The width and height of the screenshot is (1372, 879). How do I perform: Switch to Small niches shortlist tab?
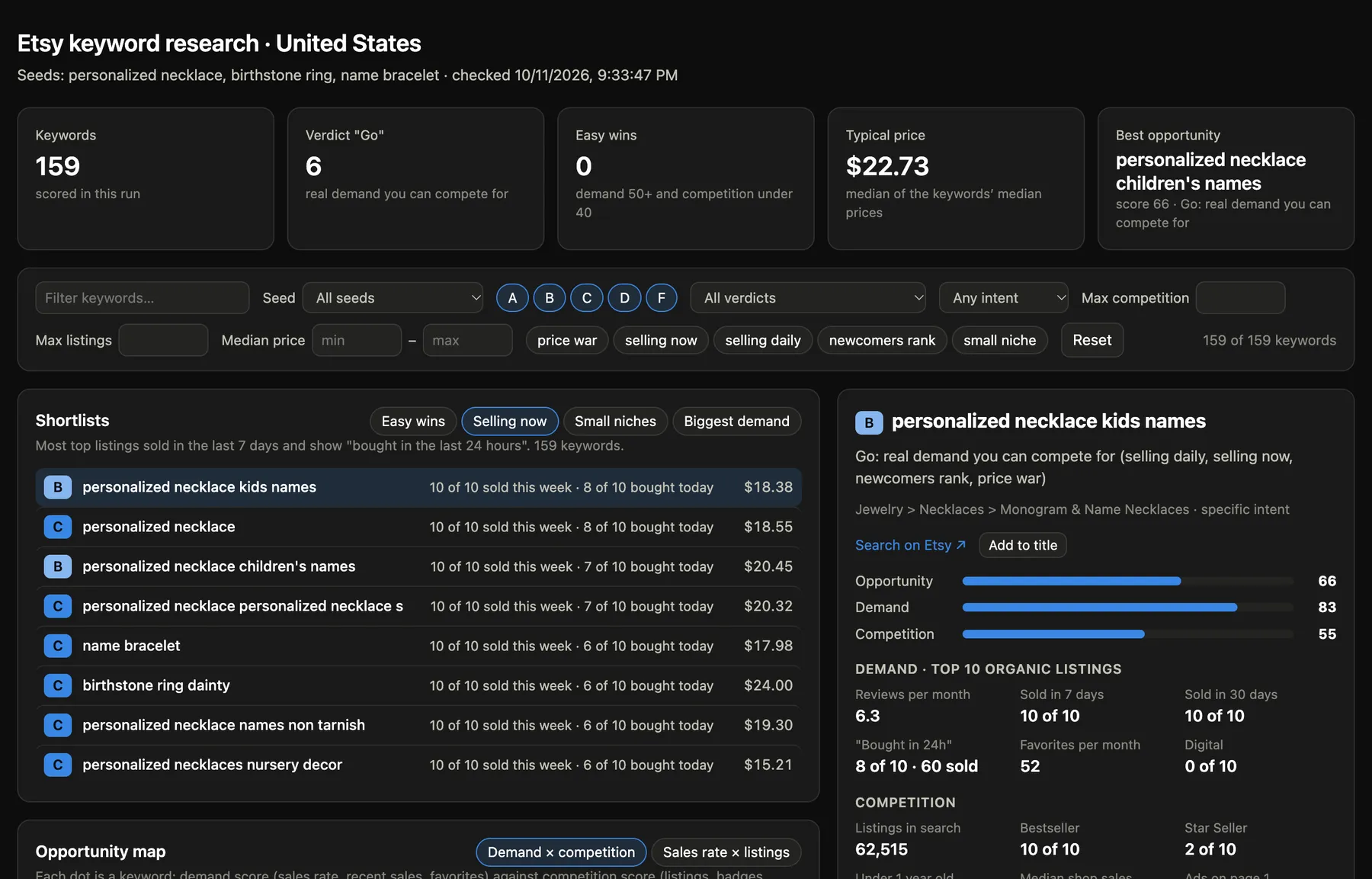(x=615, y=422)
